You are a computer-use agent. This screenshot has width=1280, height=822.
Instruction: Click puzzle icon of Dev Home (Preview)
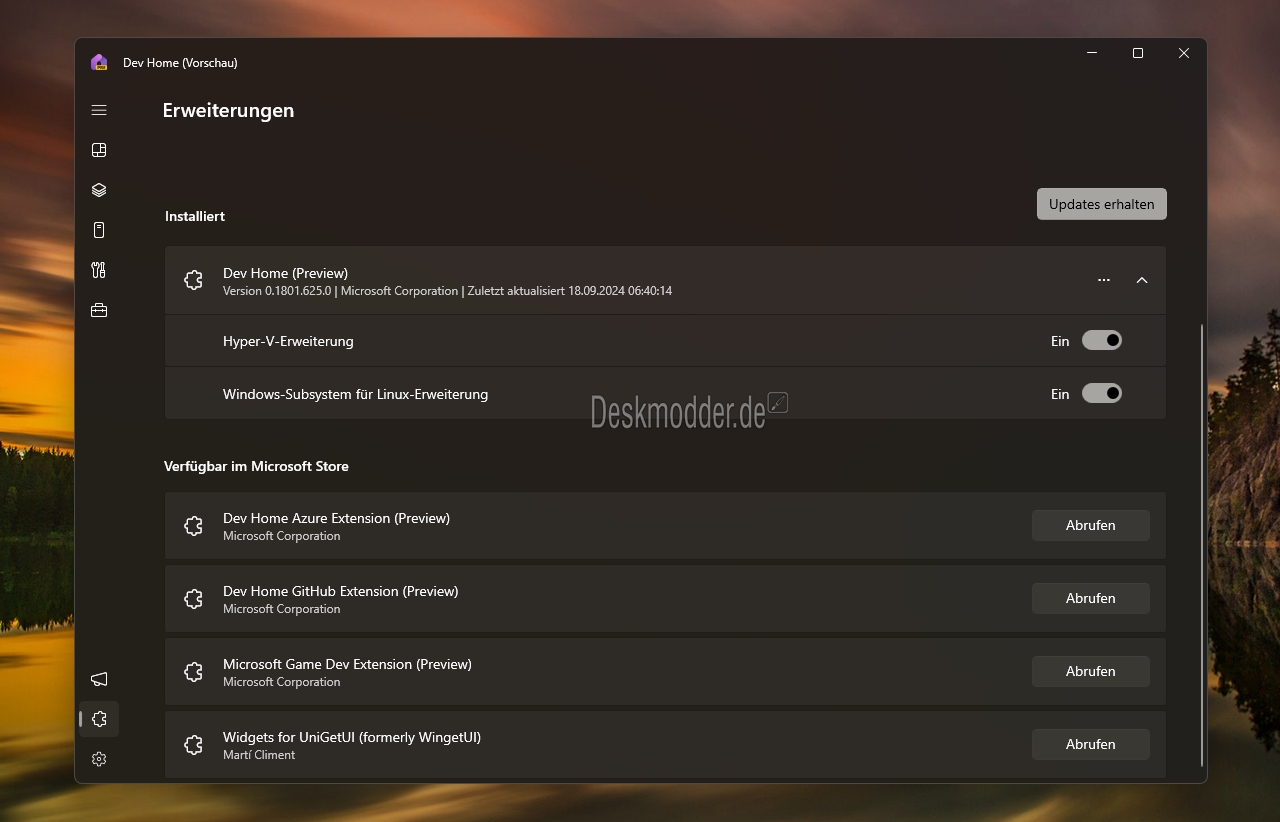(x=194, y=280)
